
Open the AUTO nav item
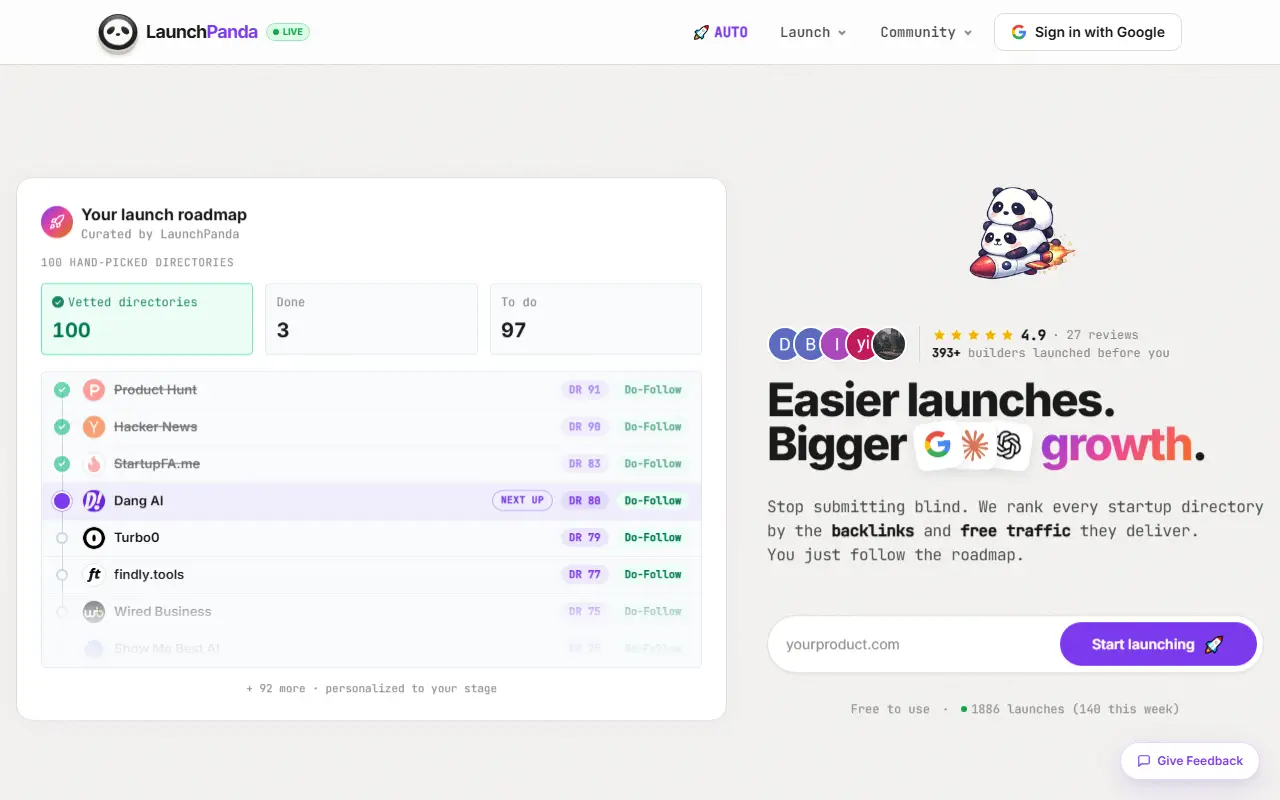point(721,33)
